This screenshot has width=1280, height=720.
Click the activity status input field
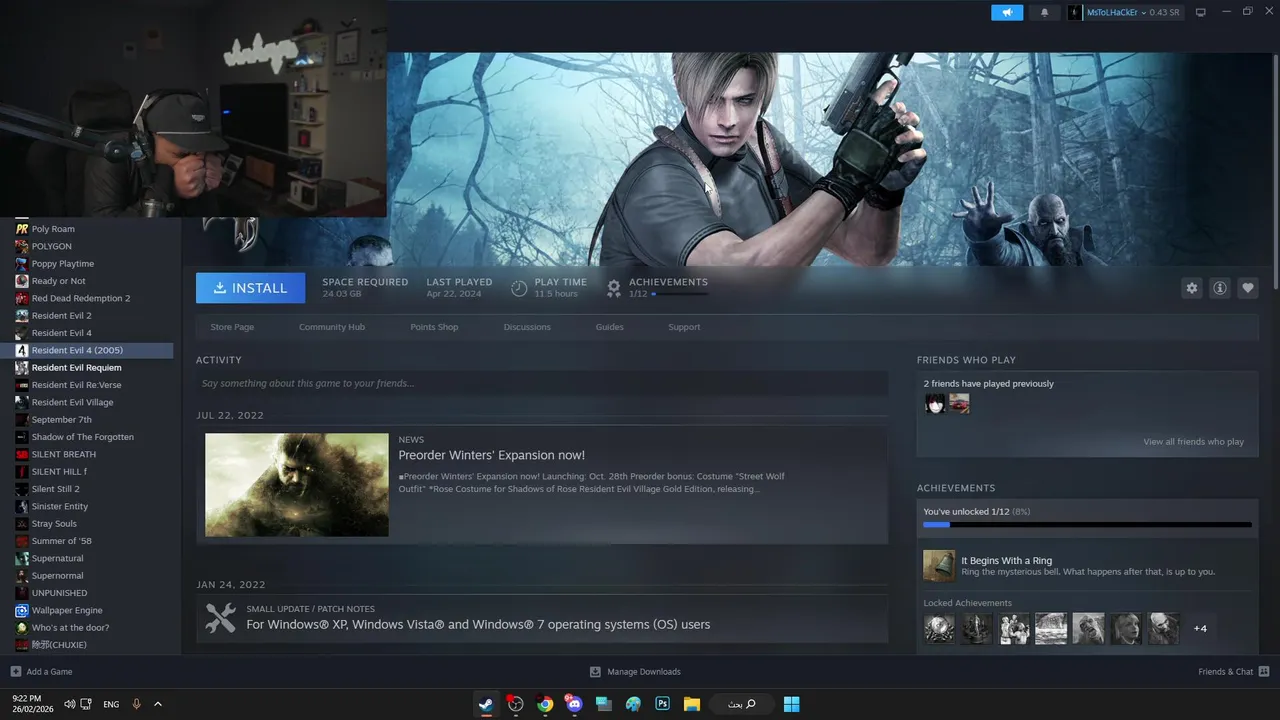542,383
